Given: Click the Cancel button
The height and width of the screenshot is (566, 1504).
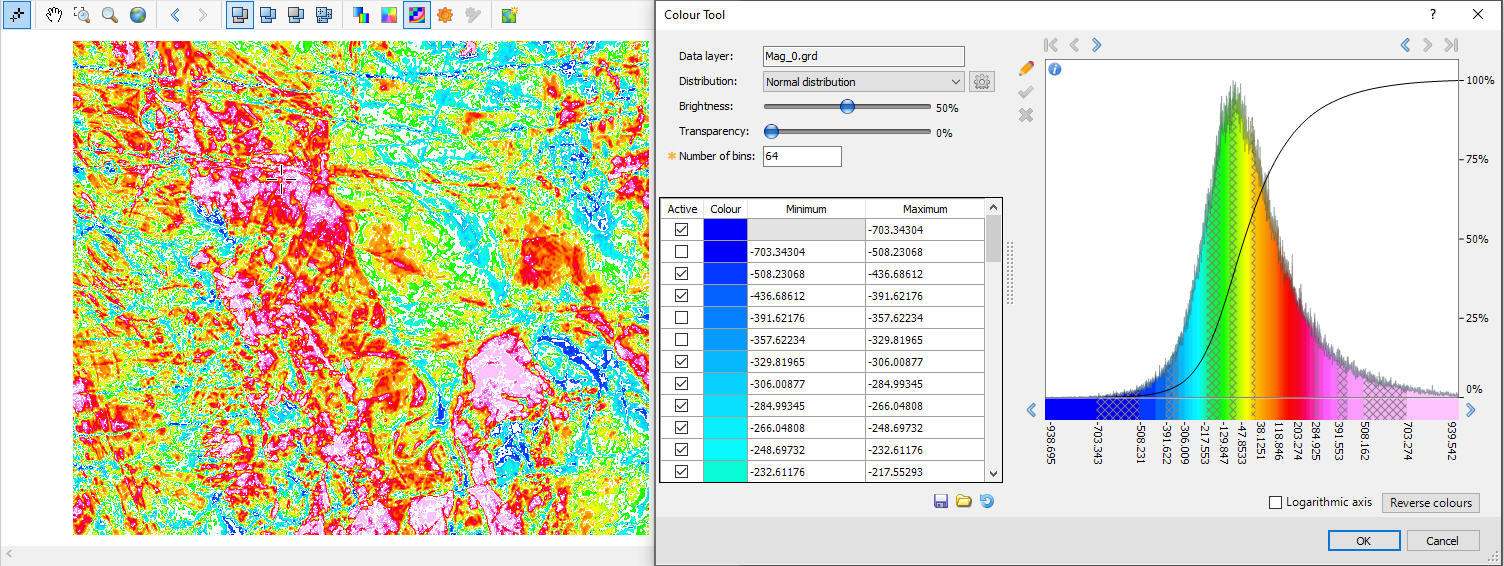Looking at the screenshot, I should coord(1442,541).
